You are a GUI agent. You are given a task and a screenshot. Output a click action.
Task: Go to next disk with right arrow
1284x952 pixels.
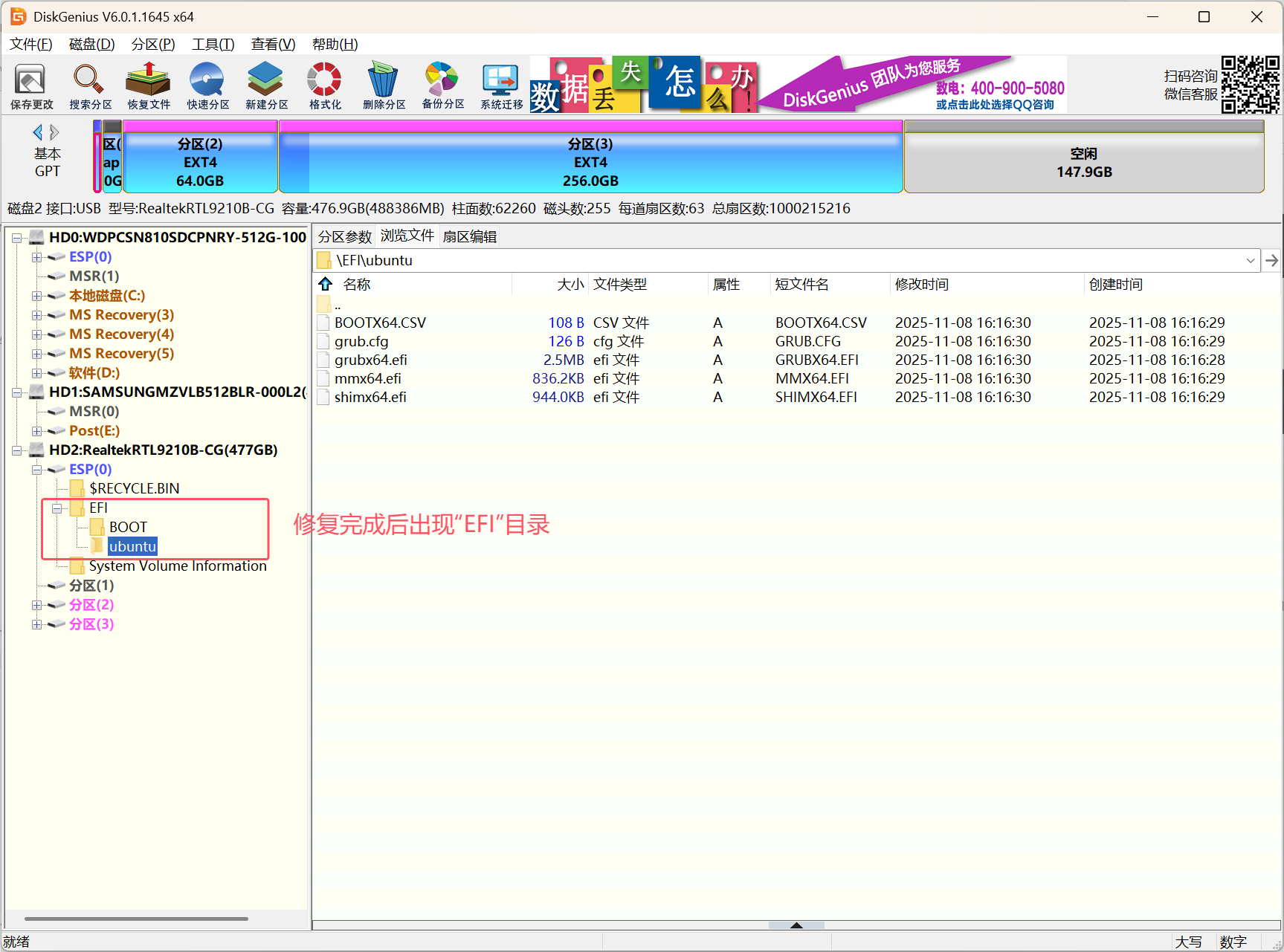point(54,132)
